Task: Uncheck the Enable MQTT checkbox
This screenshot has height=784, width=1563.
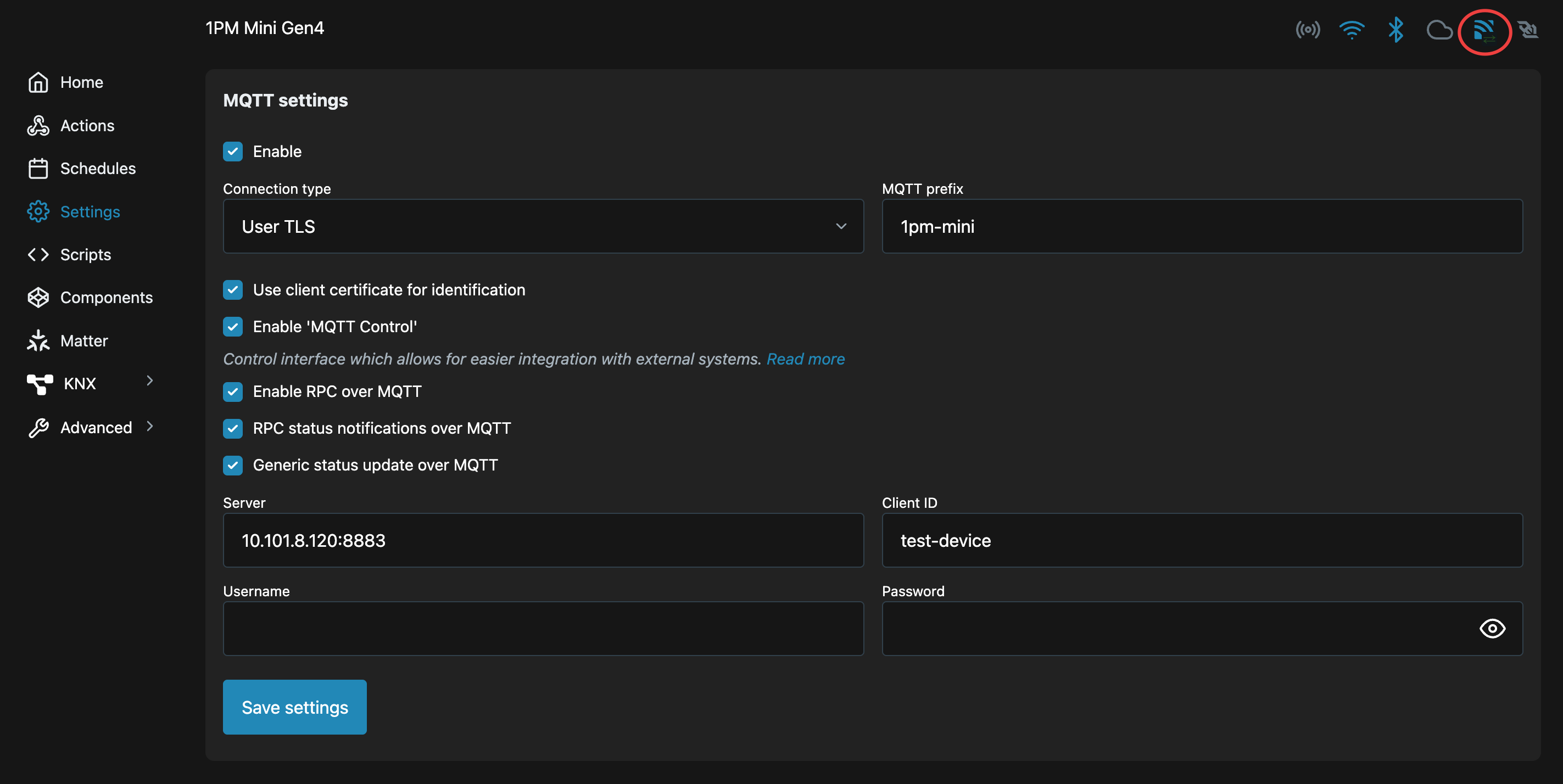Action: click(x=232, y=152)
